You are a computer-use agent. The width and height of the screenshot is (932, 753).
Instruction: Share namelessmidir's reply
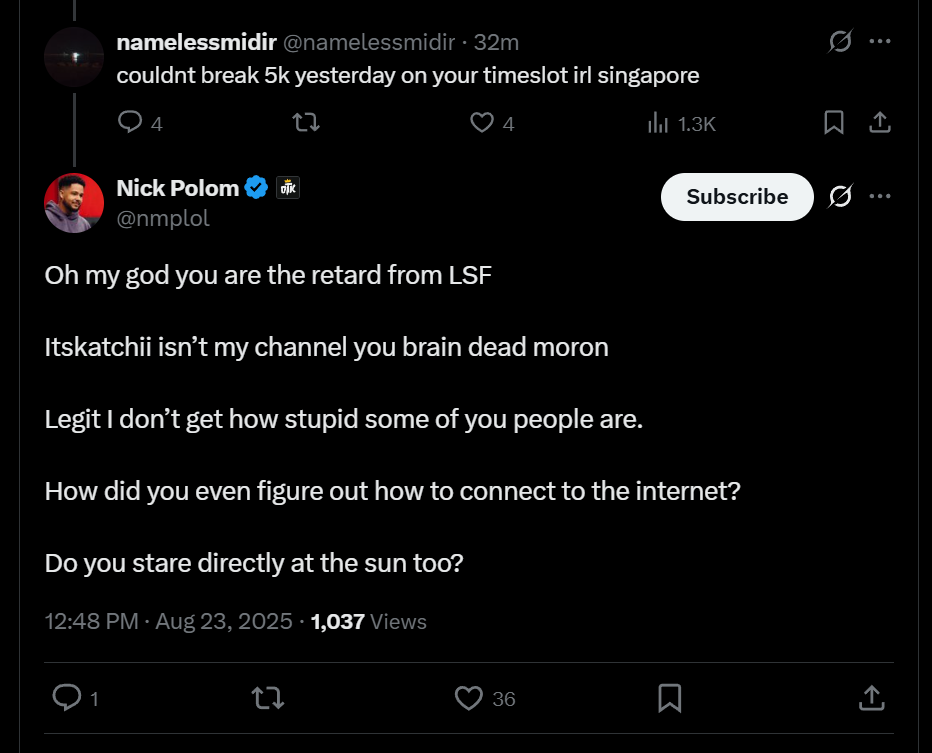tap(879, 122)
